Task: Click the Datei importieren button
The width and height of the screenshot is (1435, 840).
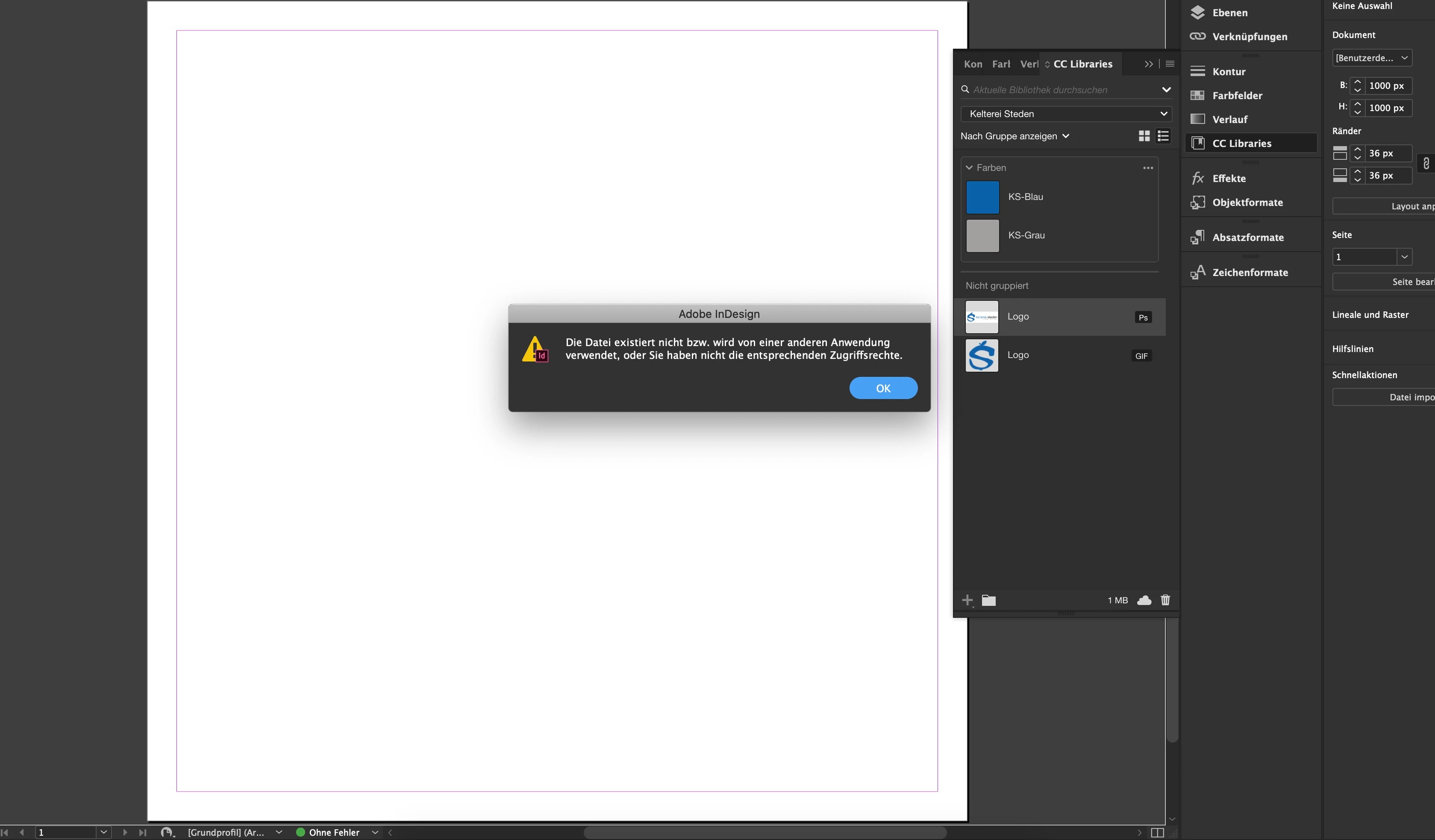Action: [1384, 397]
